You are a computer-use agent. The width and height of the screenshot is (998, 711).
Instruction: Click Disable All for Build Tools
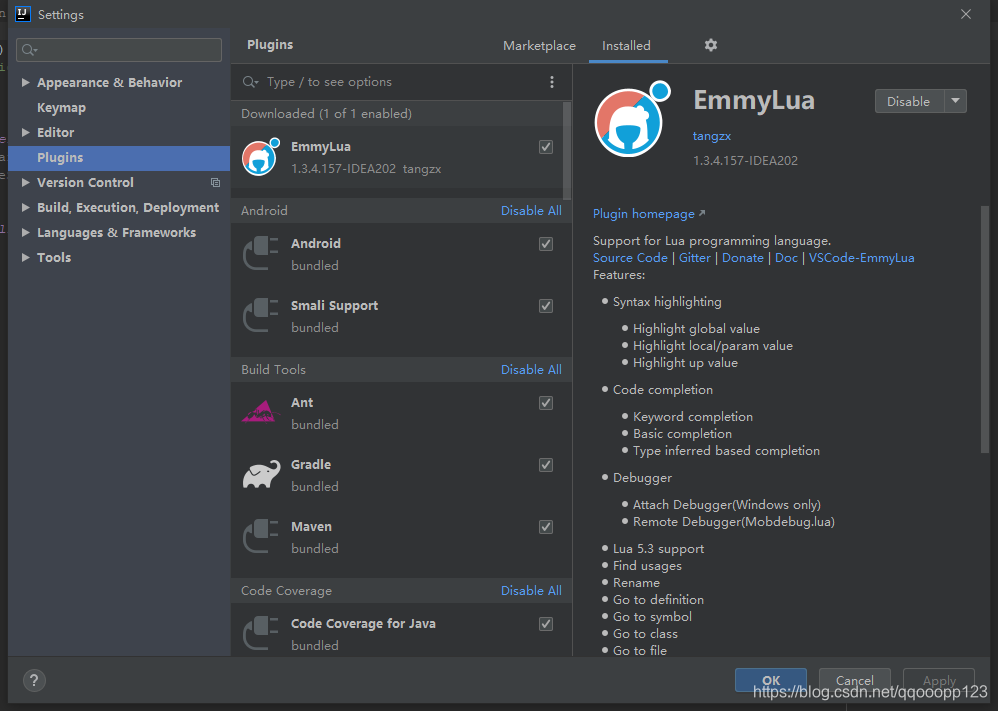click(x=531, y=369)
